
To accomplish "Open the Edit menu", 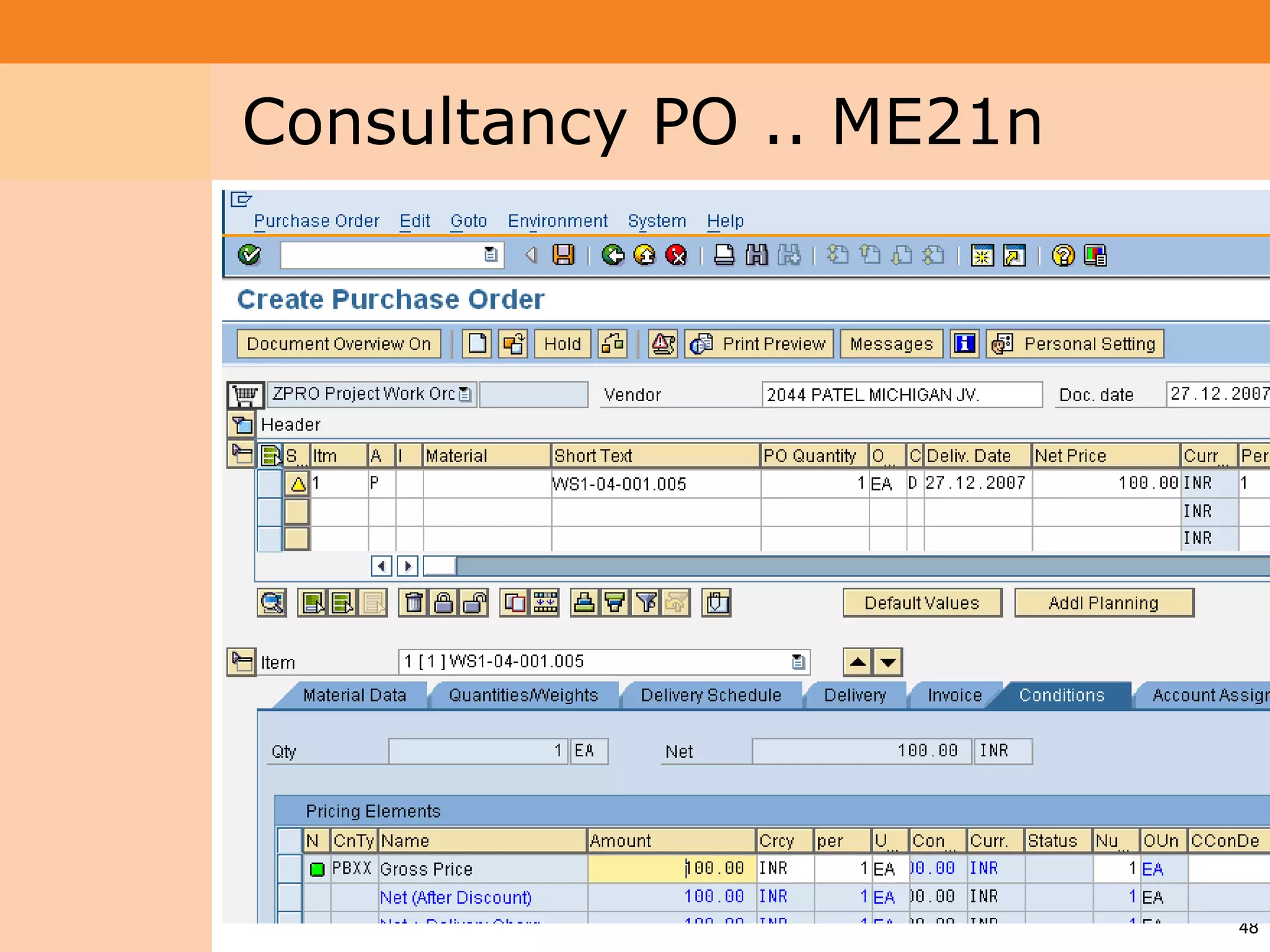I will pos(415,221).
